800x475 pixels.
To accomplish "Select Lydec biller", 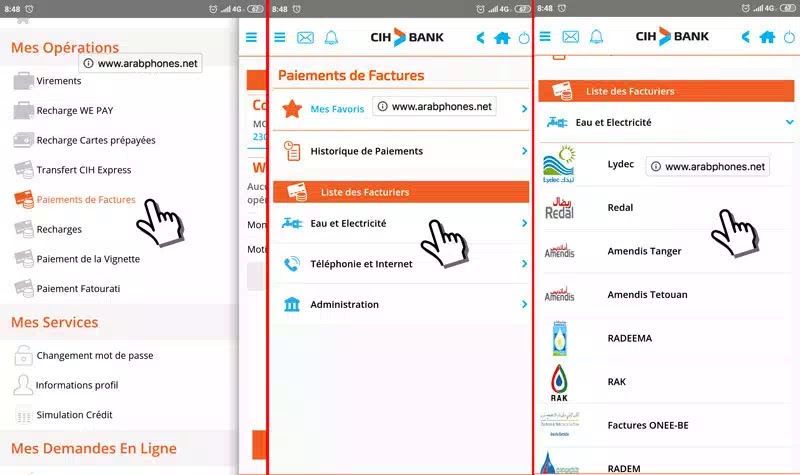I will [x=620, y=164].
